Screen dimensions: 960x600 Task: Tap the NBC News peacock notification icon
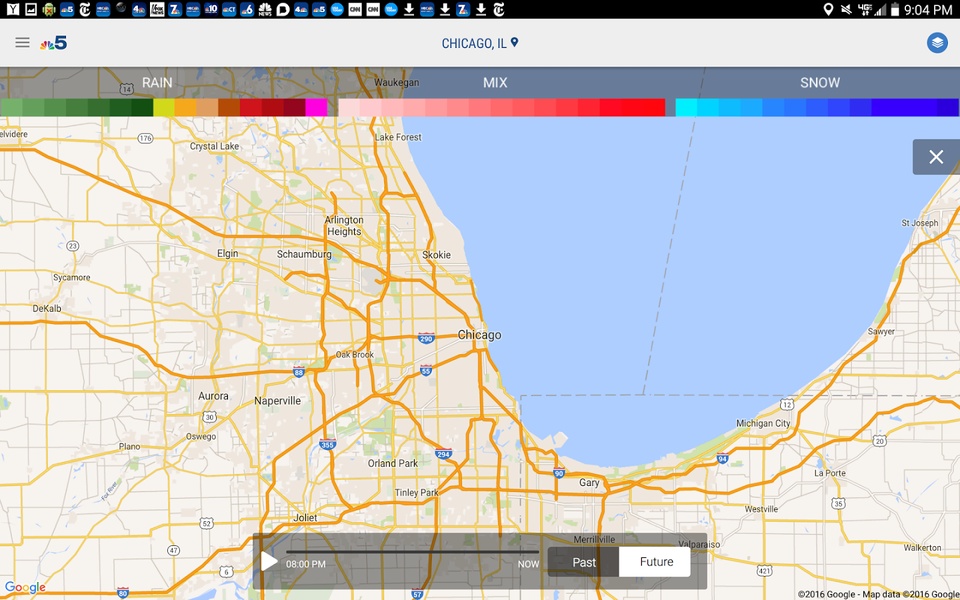264,9
